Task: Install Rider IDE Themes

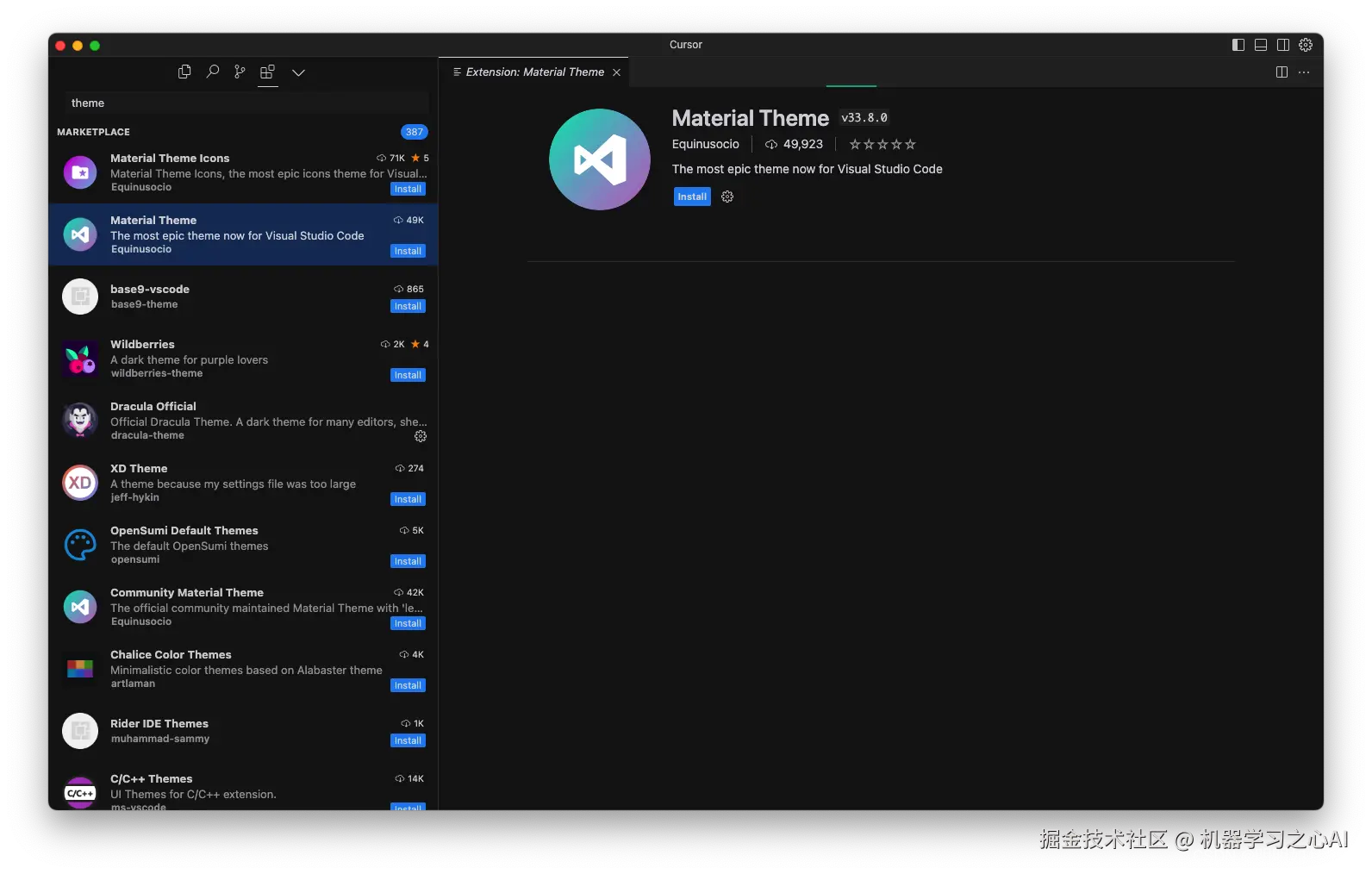Action: [x=408, y=740]
